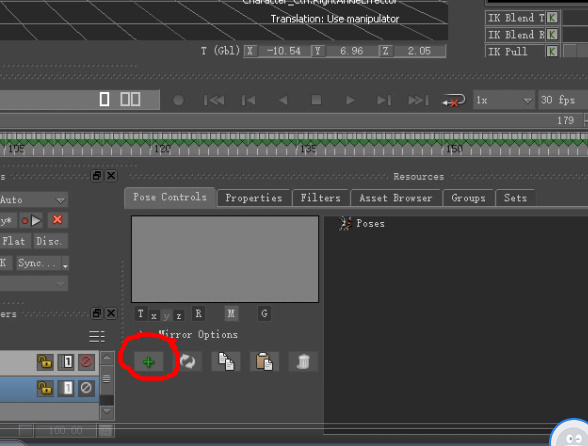Toggle the M mirror pose option
This screenshot has height=446, width=588.
click(231, 314)
